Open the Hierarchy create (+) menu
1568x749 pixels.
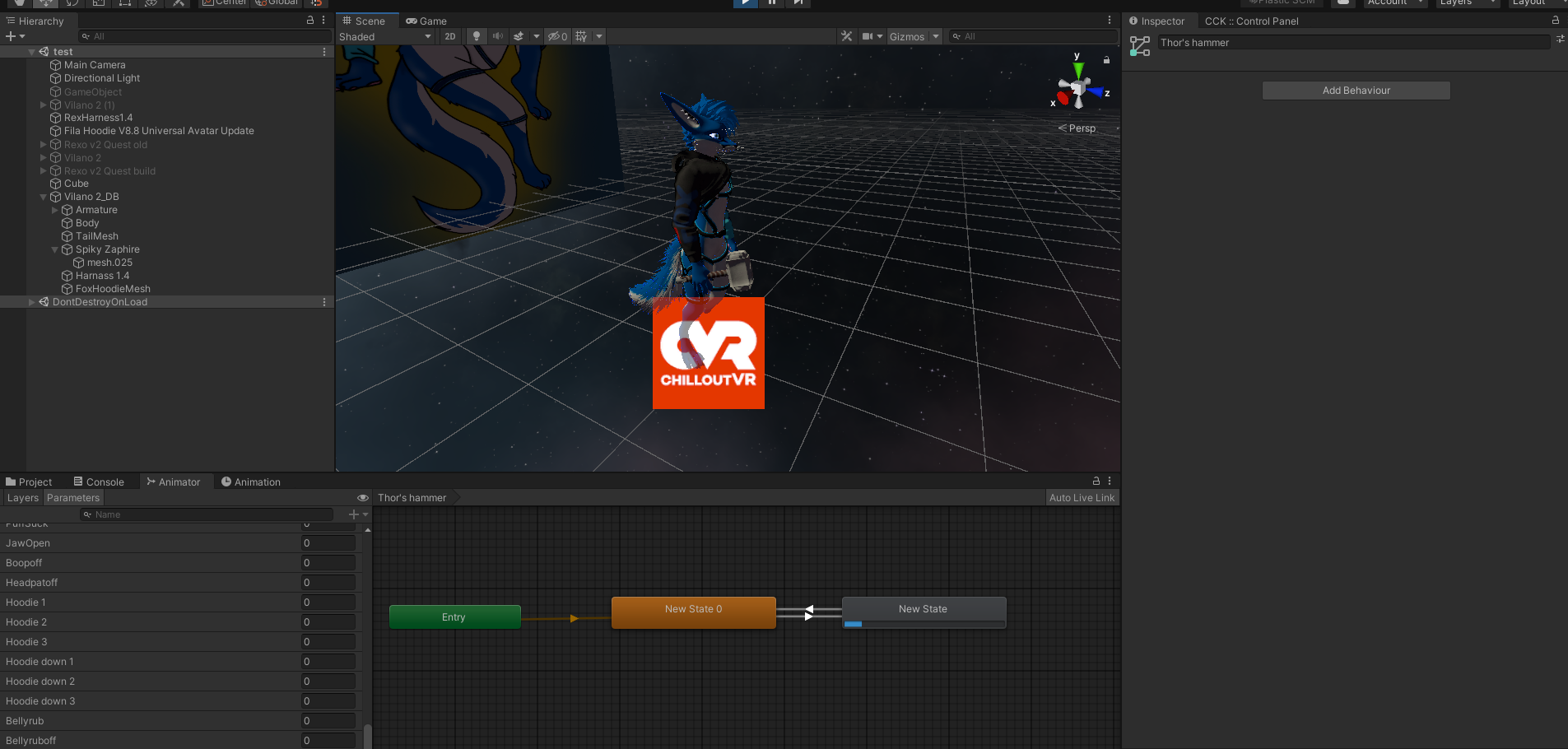point(15,36)
